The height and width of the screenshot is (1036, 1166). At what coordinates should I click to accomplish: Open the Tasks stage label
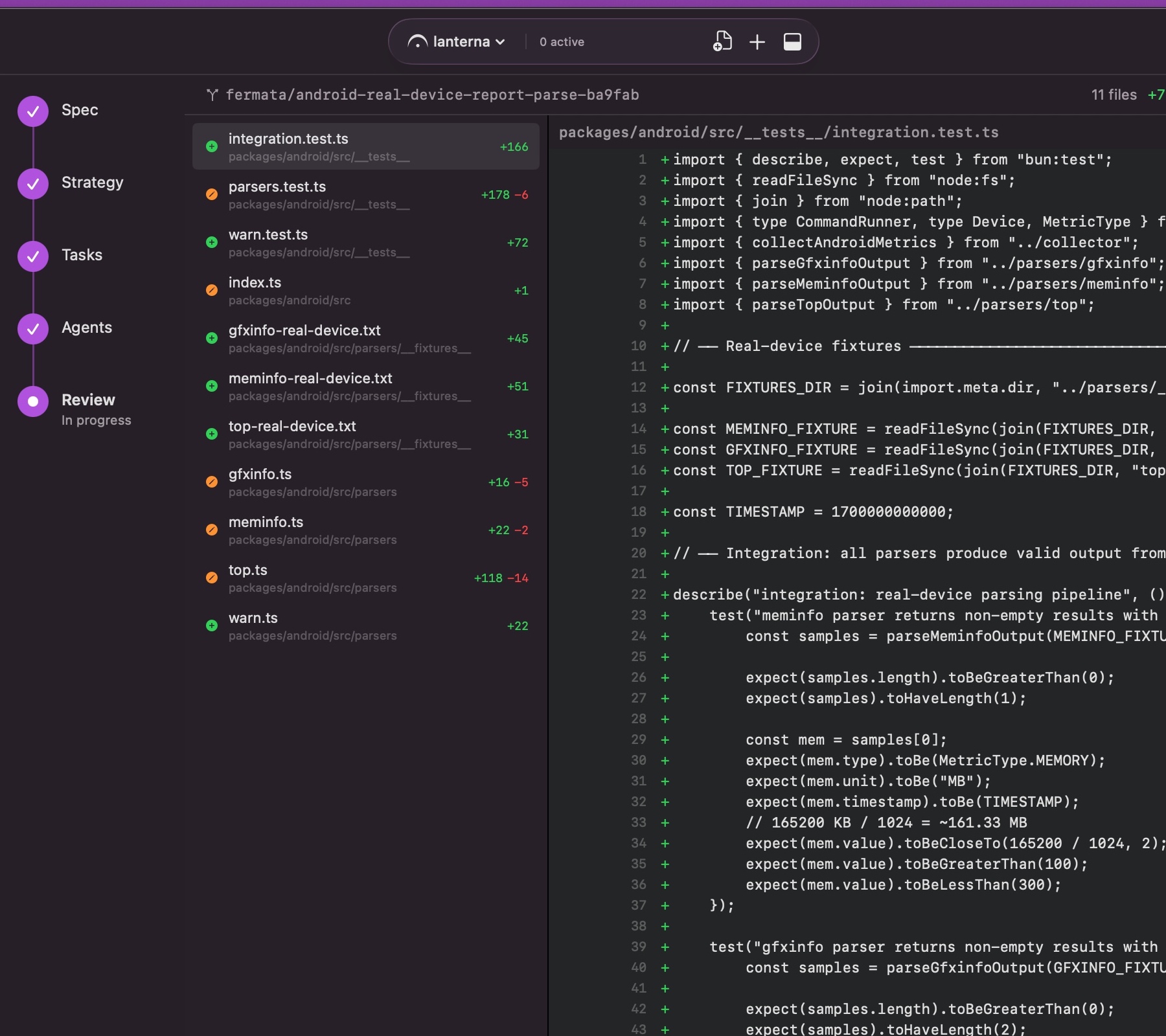82,255
